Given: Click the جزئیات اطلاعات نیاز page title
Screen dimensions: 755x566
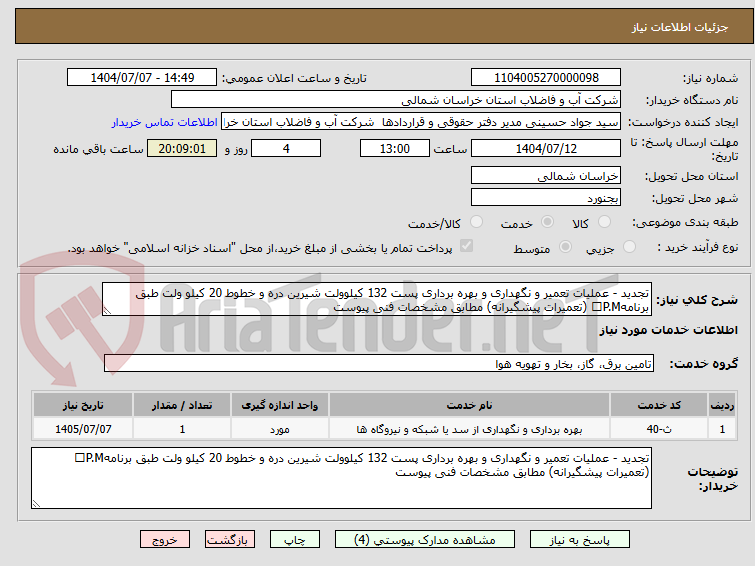Looking at the screenshot, I should pyautogui.click(x=680, y=27).
